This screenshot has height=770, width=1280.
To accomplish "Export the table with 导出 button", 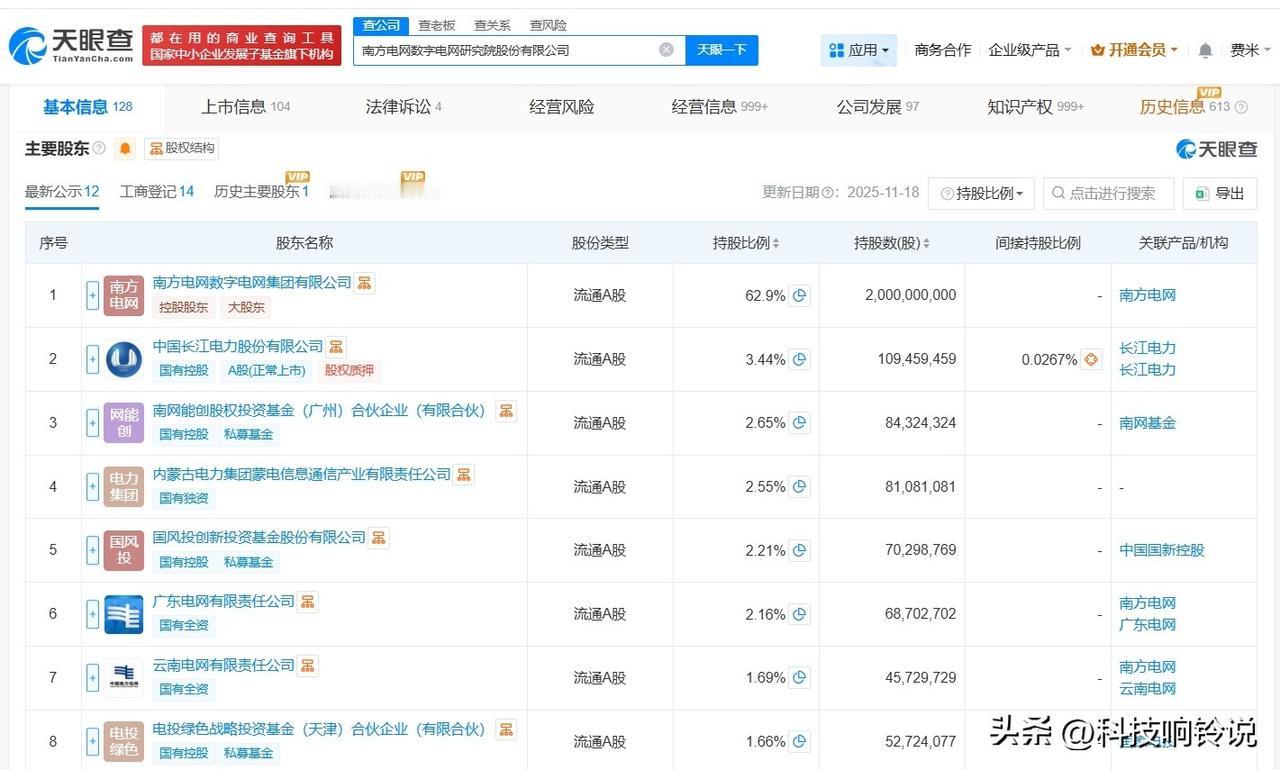I will coord(1220,193).
